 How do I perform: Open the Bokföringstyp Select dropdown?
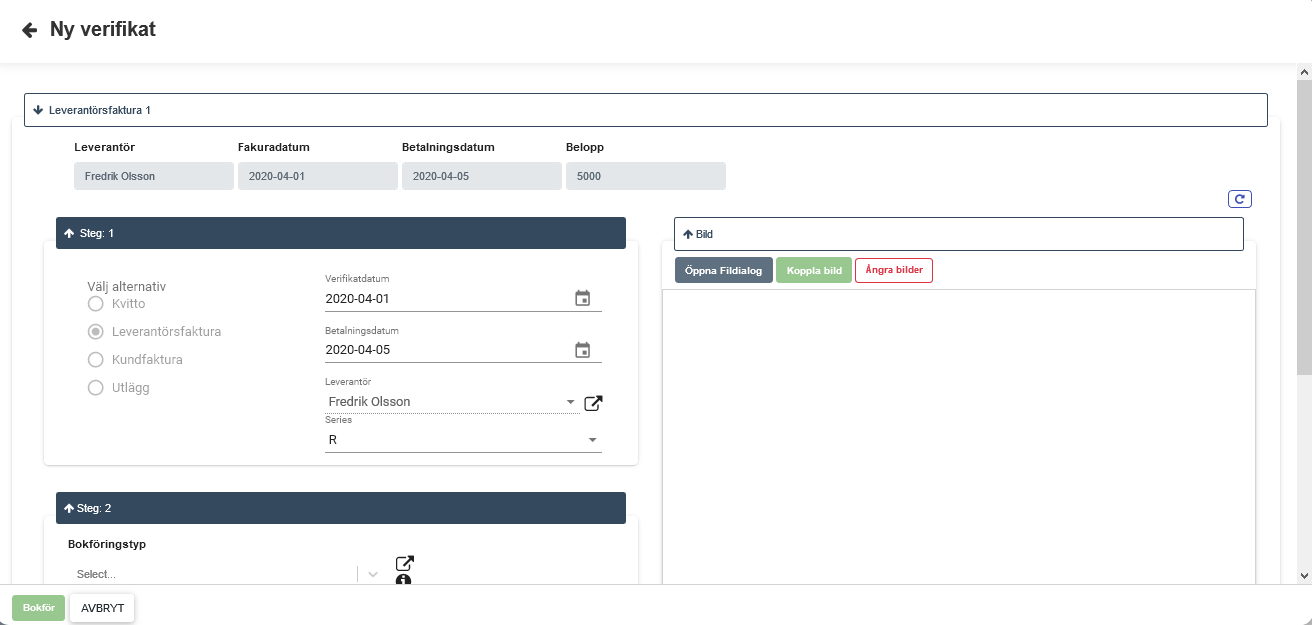215,574
